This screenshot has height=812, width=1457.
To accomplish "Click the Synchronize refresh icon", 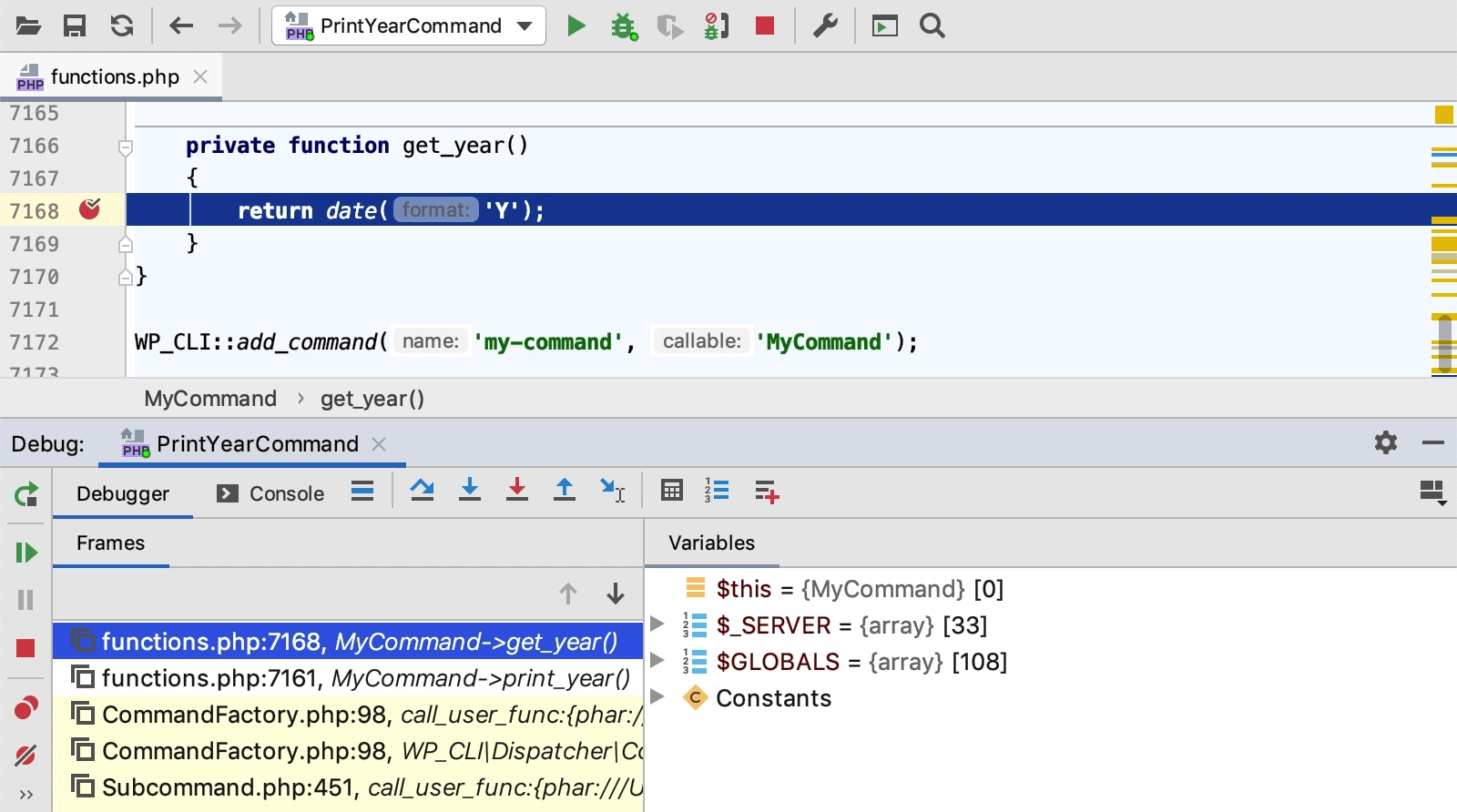I will pyautogui.click(x=122, y=25).
